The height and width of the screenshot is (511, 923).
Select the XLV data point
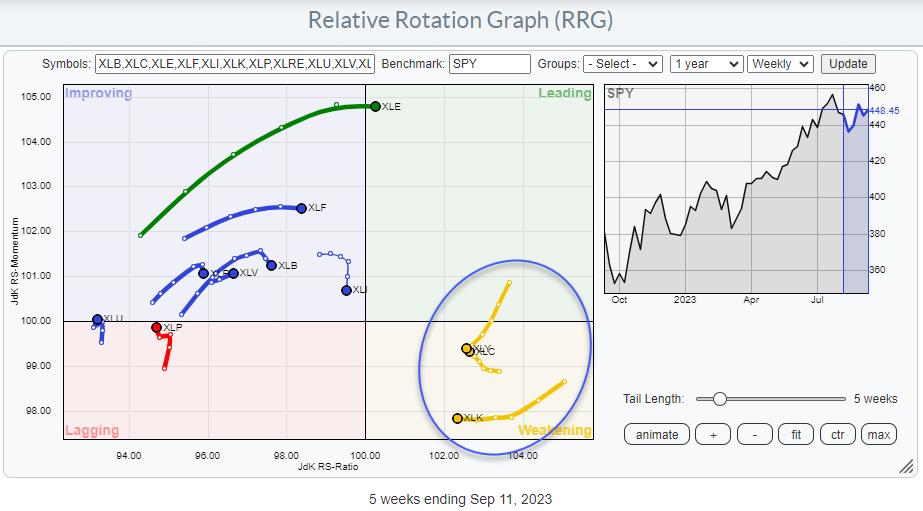click(233, 273)
